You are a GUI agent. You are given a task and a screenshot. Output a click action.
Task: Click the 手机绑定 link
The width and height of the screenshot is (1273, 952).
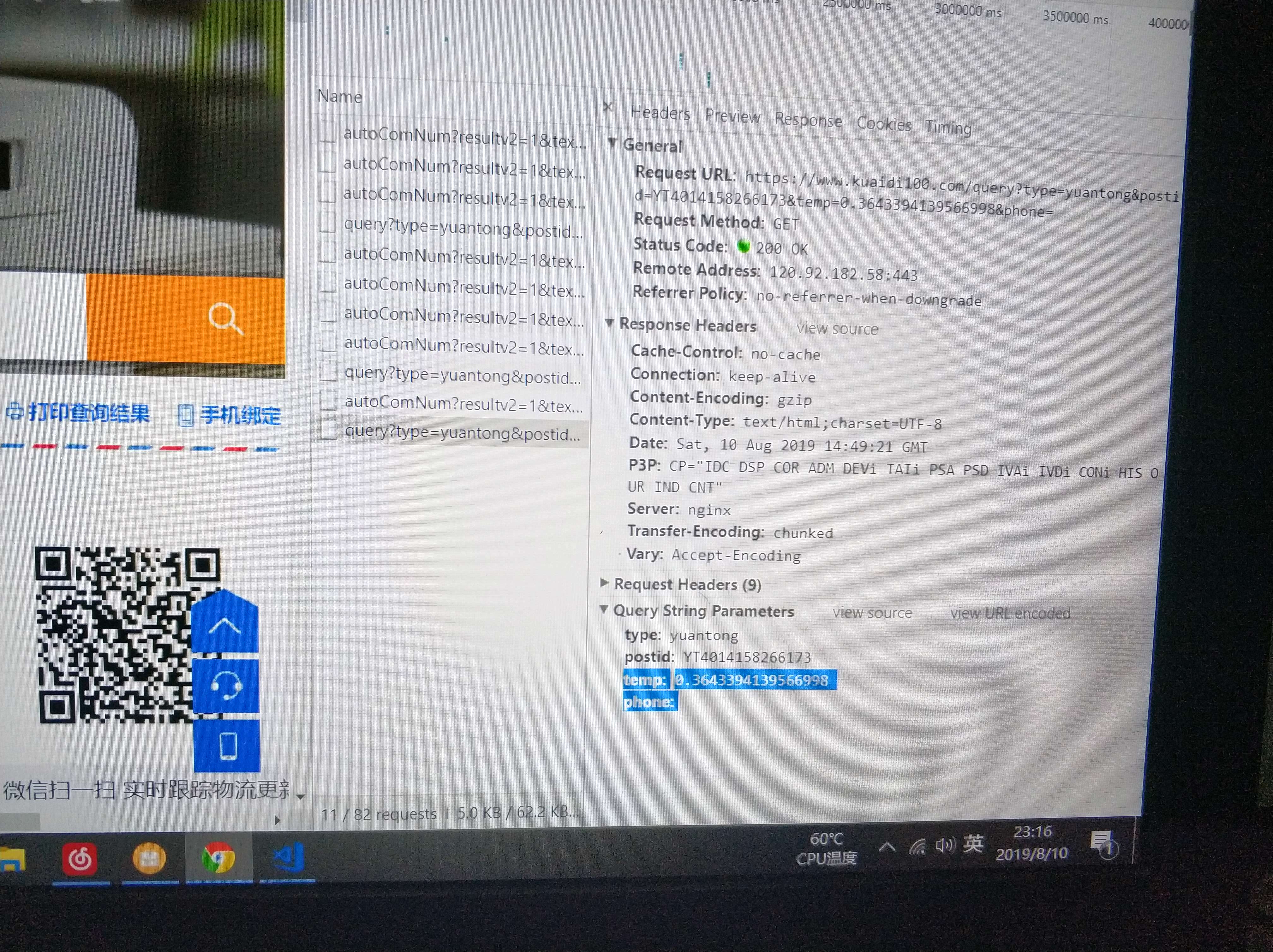241,415
